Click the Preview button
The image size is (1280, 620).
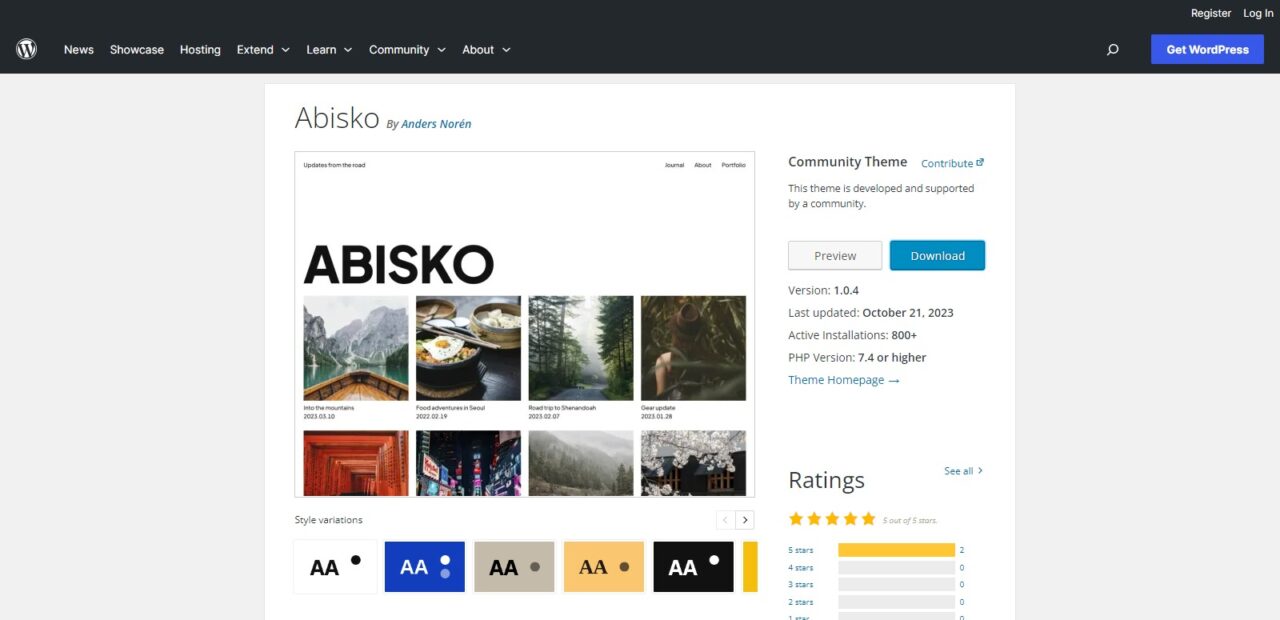pos(835,255)
